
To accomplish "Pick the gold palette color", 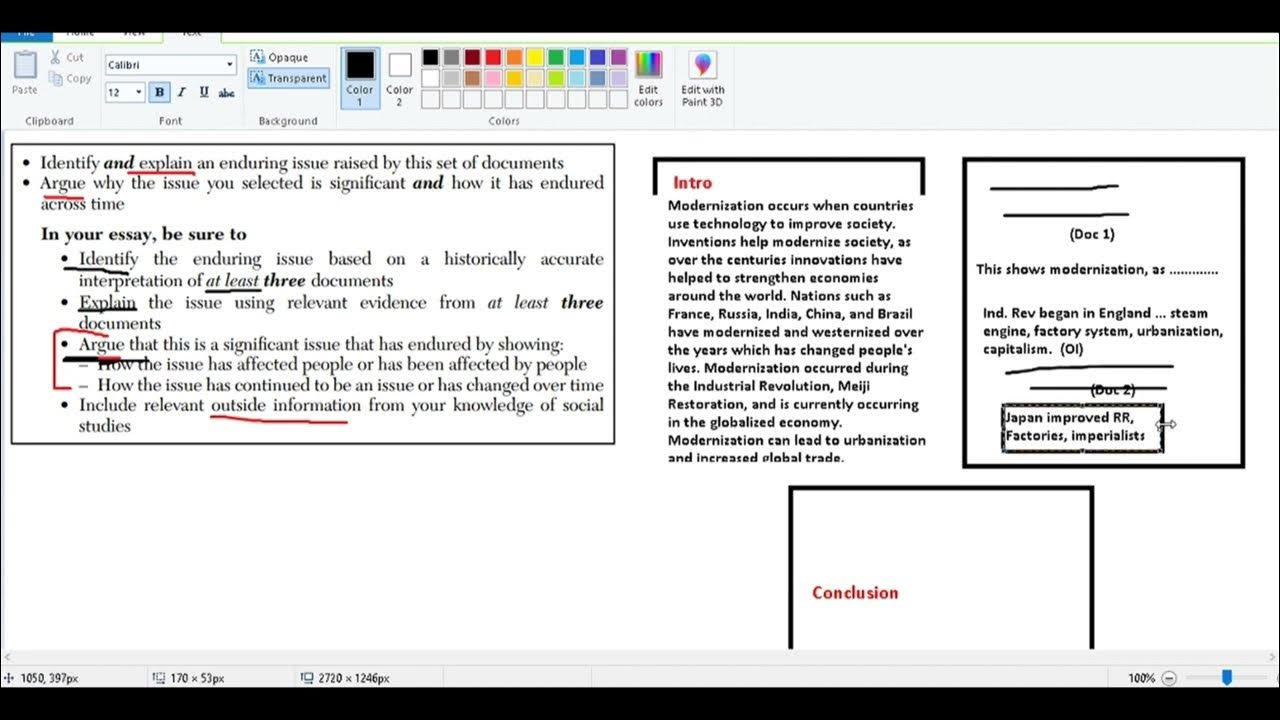I will pos(514,78).
